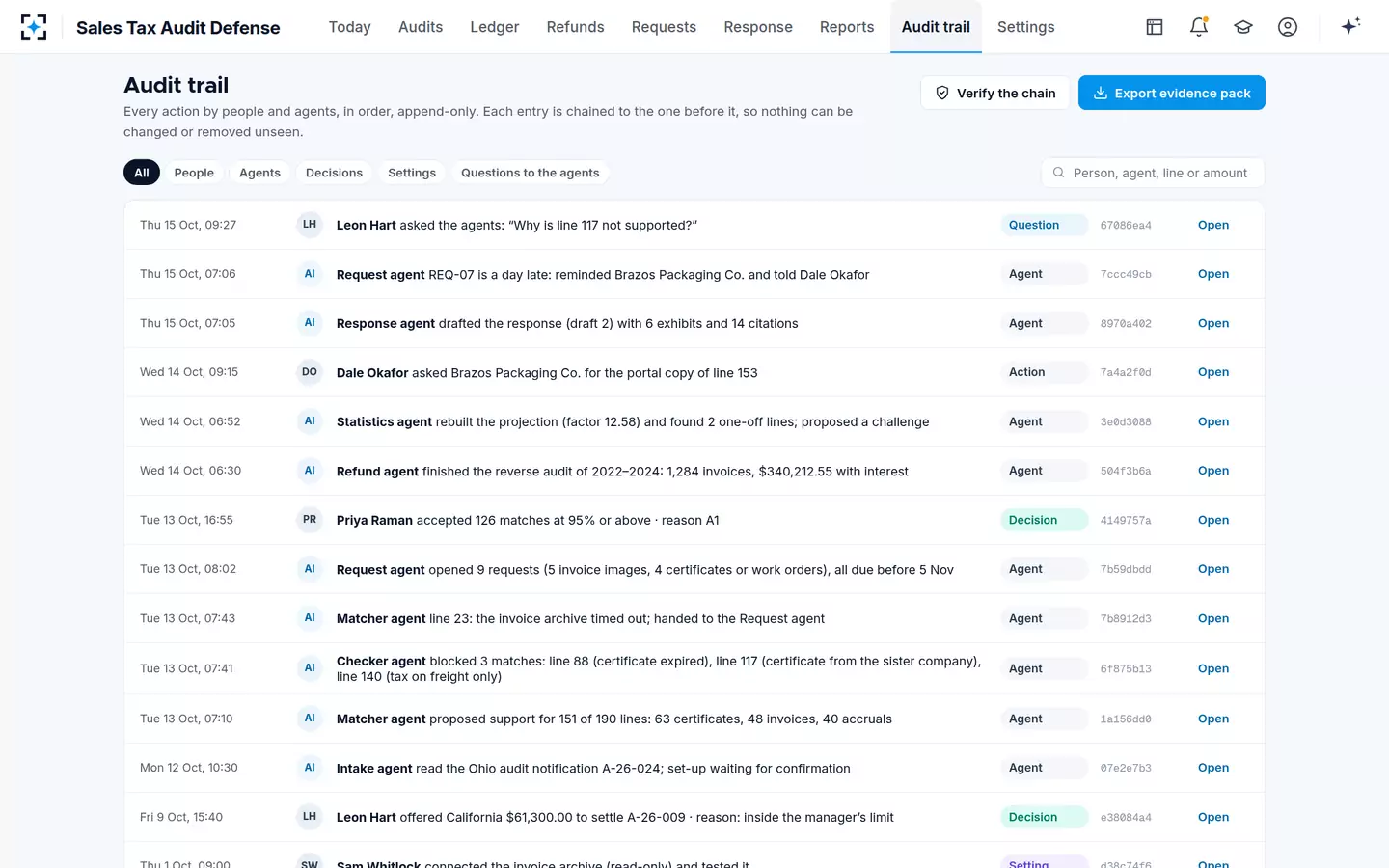The height and width of the screenshot is (868, 1389).
Task: Focus the person, agent, line or amount search field
Action: (1153, 173)
